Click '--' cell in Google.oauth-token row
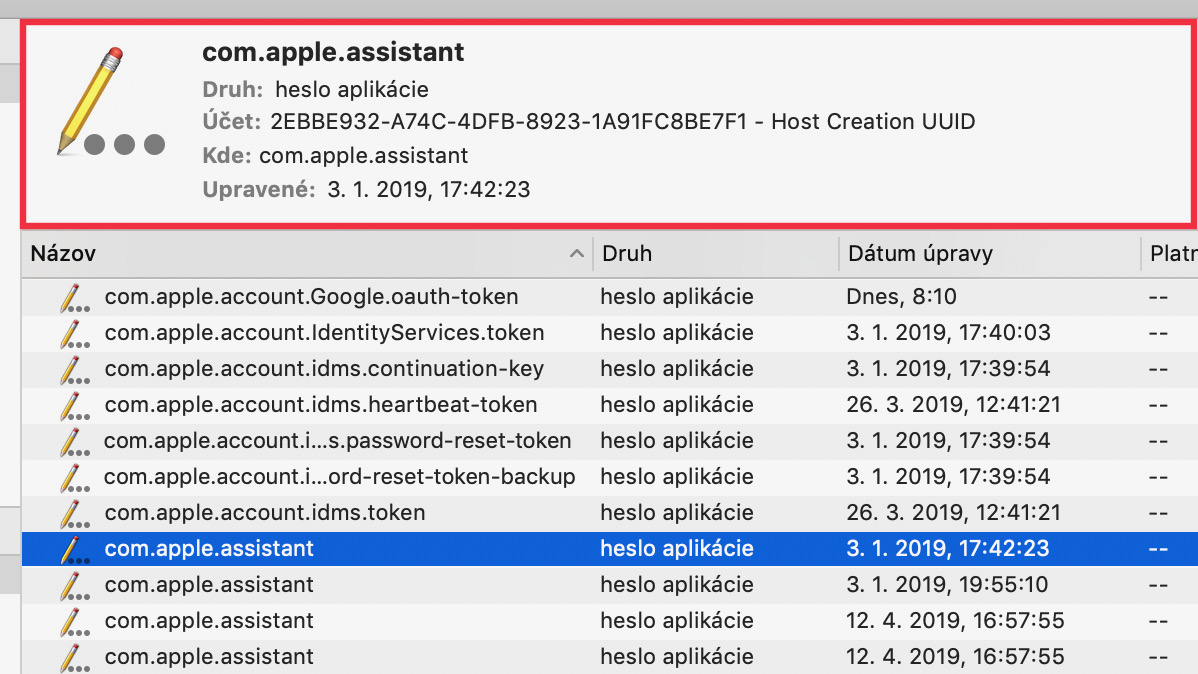The height and width of the screenshot is (674, 1198). point(1158,296)
